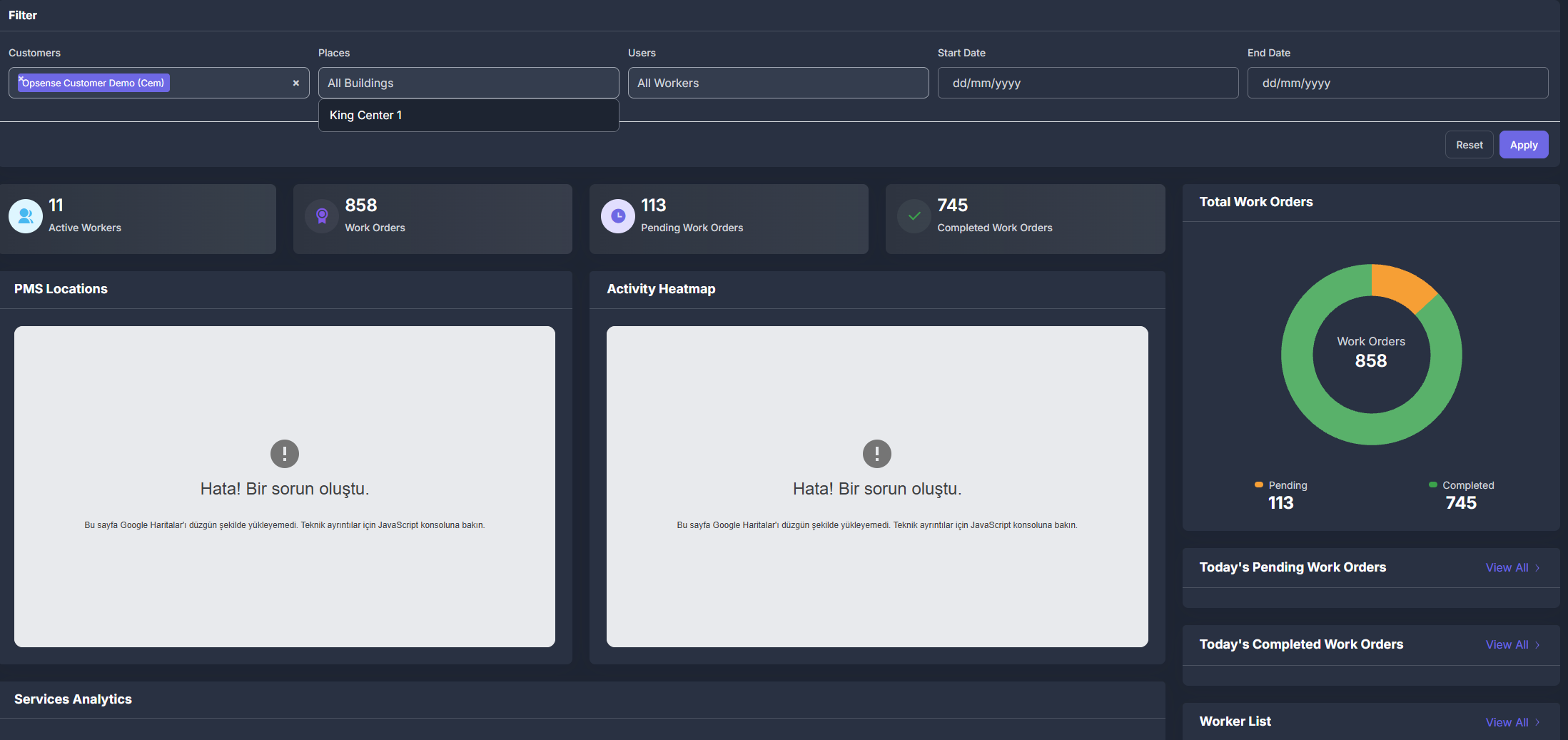View all of Today's Completed Work Orders
The image size is (1568, 740).
pyautogui.click(x=1513, y=645)
